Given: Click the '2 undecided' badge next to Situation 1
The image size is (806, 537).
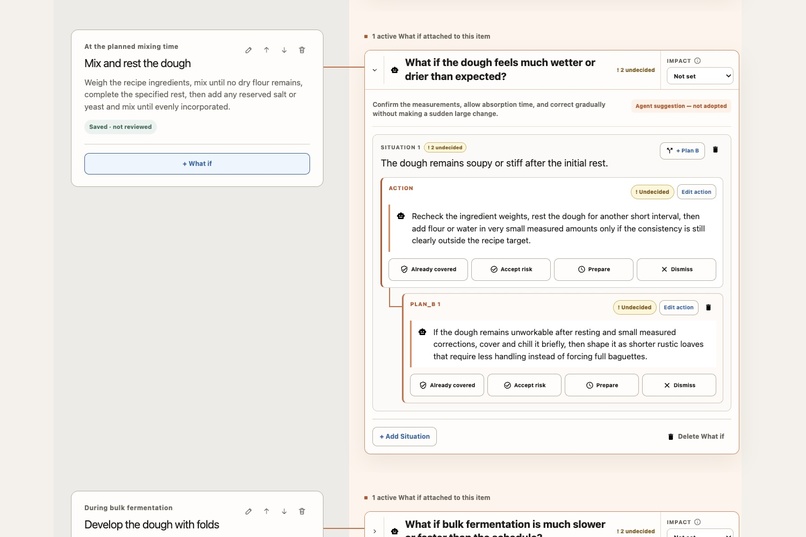Looking at the screenshot, I should pos(445,147).
